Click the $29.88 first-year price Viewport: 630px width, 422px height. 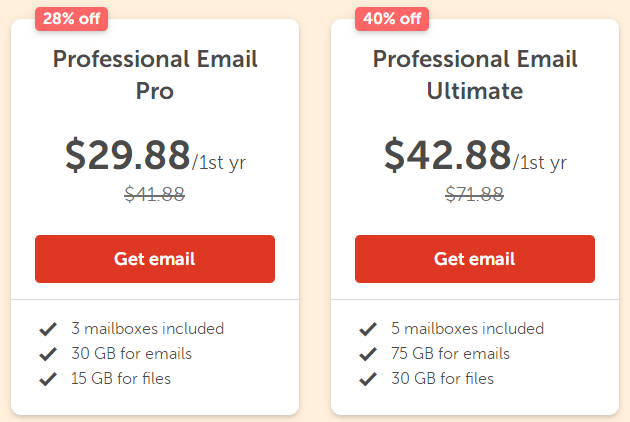[x=128, y=154]
